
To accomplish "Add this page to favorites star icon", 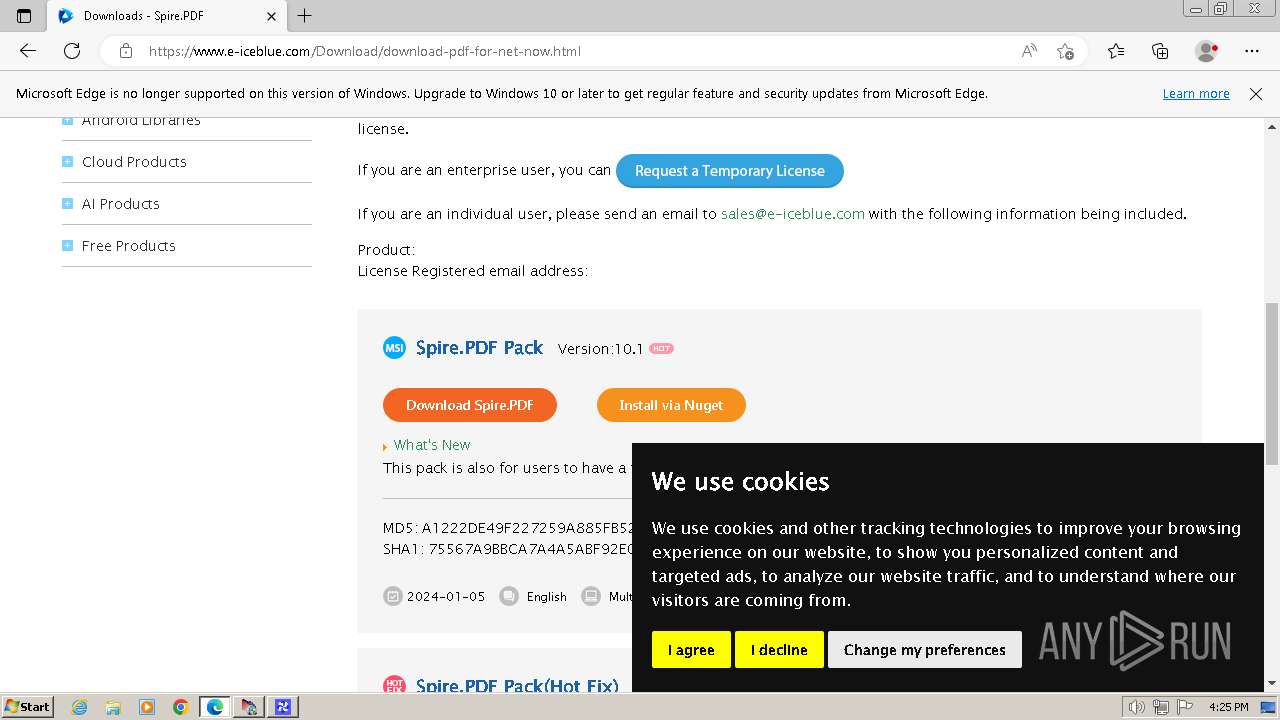I will 1065,51.
